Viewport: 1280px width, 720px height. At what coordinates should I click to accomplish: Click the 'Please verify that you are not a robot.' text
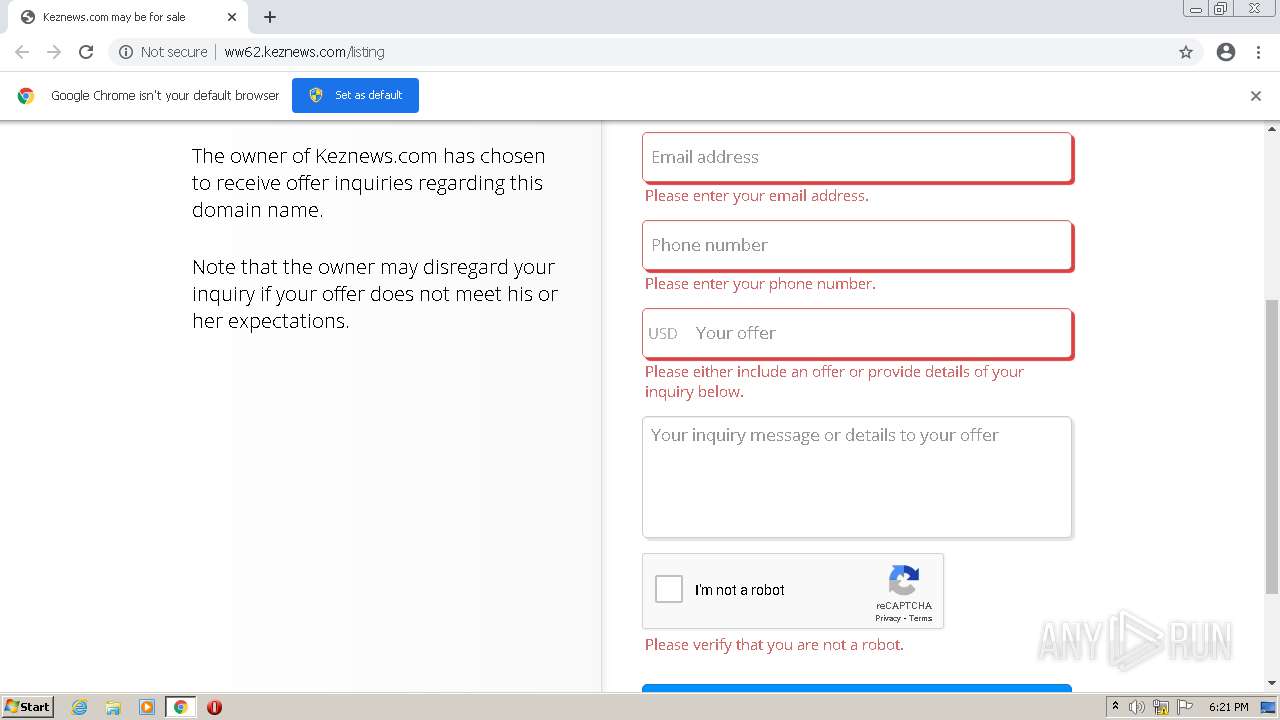[x=774, y=645]
